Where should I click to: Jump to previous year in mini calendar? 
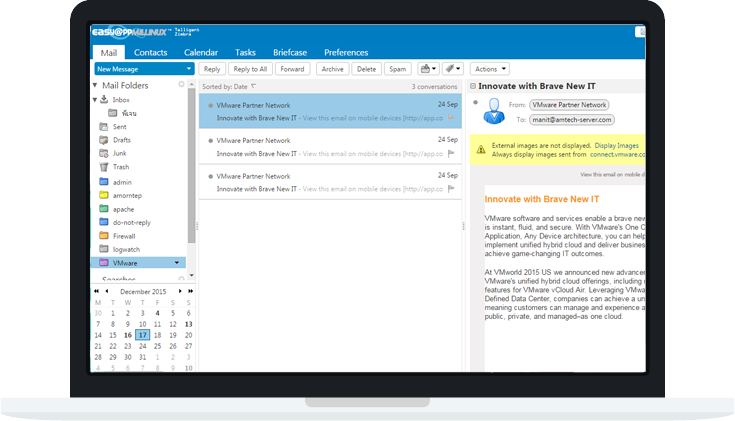(x=97, y=291)
